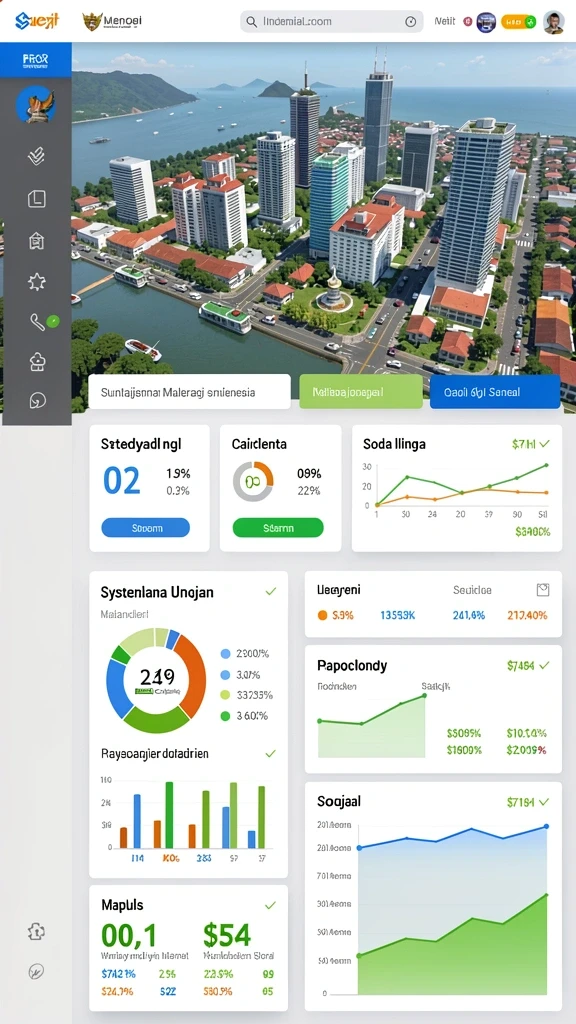Expand the Soda Ilinga value checkmark dropdown
576x1024 pixels.
(544, 443)
